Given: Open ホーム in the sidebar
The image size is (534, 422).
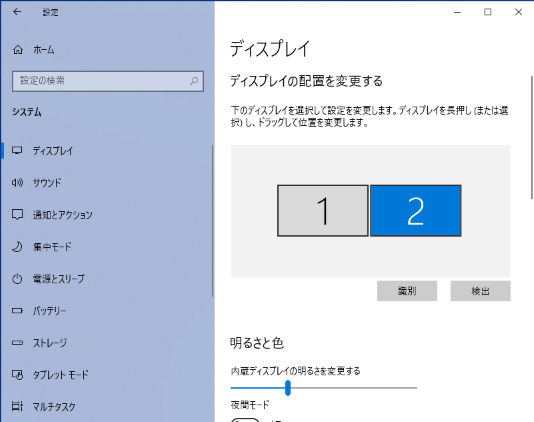Looking at the screenshot, I should click(x=108, y=50).
